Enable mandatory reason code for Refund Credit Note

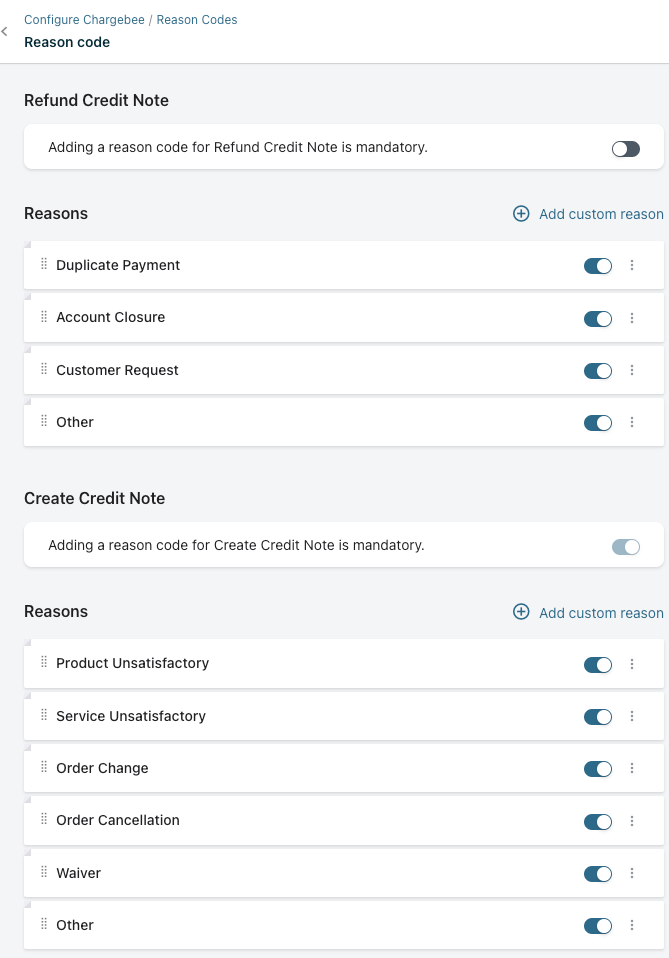625,149
